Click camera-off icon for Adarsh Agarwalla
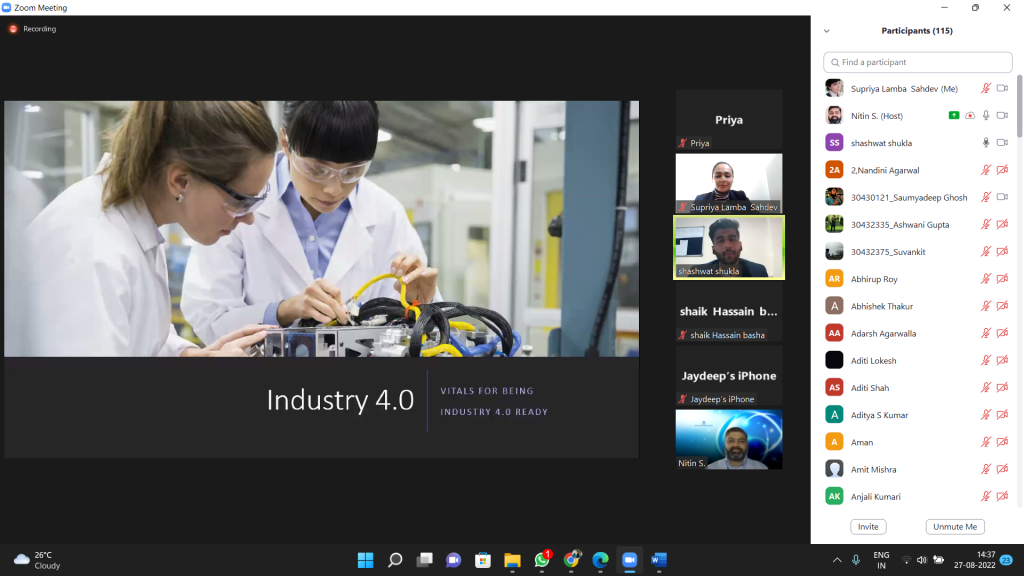1024x576 pixels. point(1002,333)
